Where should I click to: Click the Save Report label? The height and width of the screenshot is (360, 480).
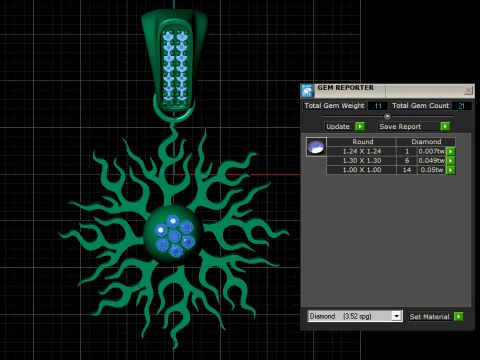pyautogui.click(x=409, y=126)
